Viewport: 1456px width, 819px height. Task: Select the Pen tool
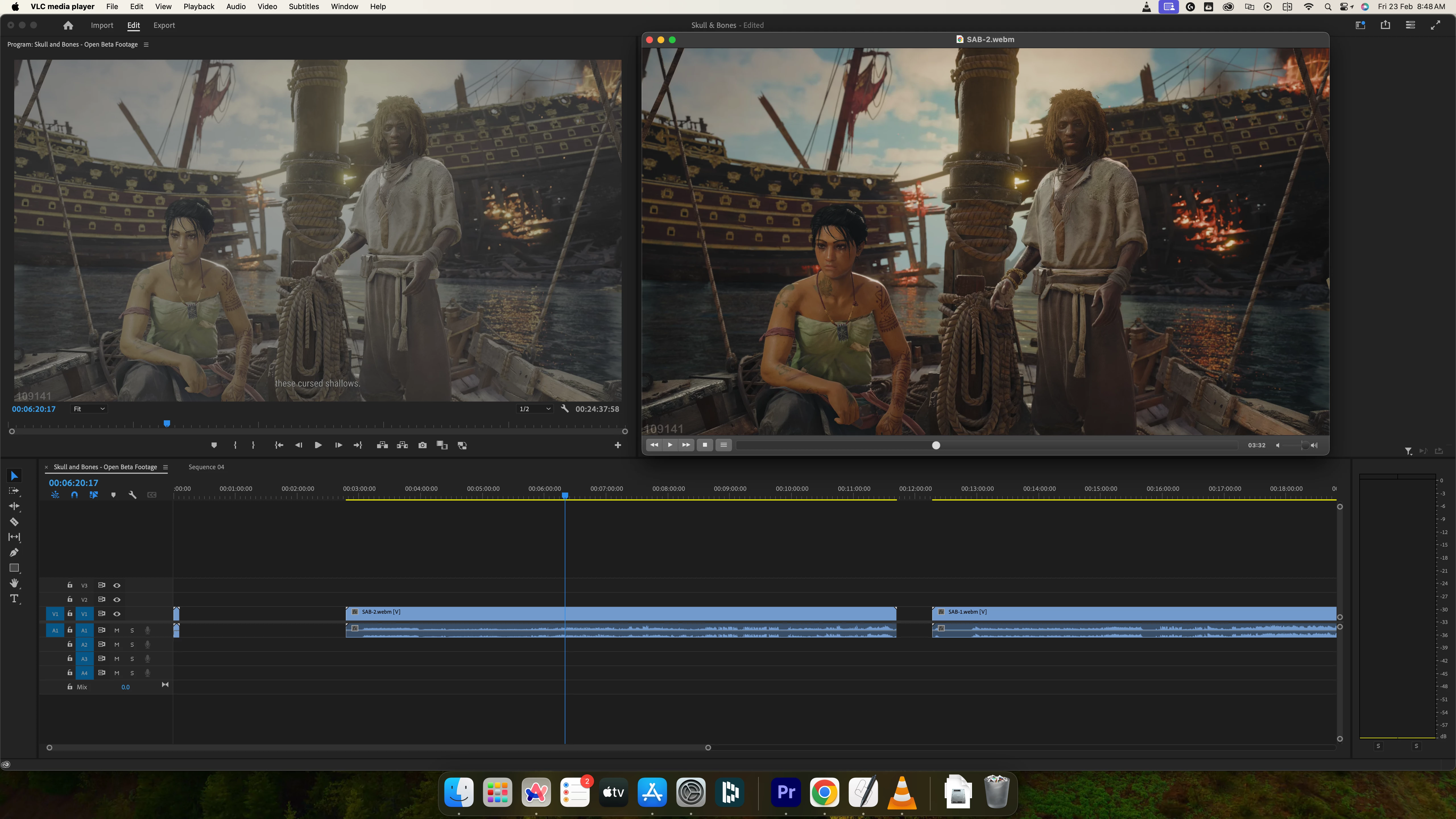click(x=14, y=552)
